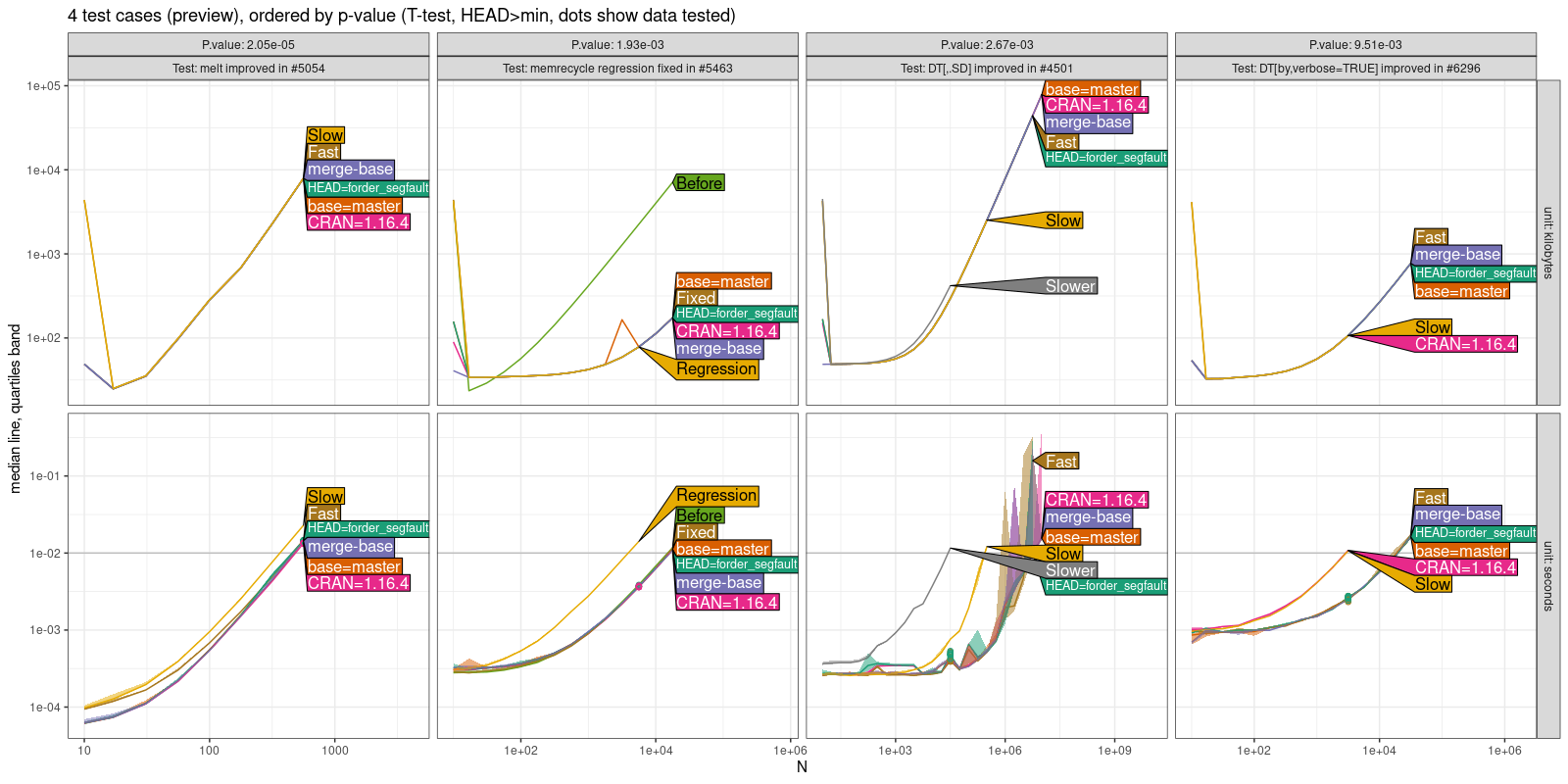This screenshot has width=1568, height=784.
Task: Click the 1e+05 y-axis tick label
Action: tap(43, 86)
